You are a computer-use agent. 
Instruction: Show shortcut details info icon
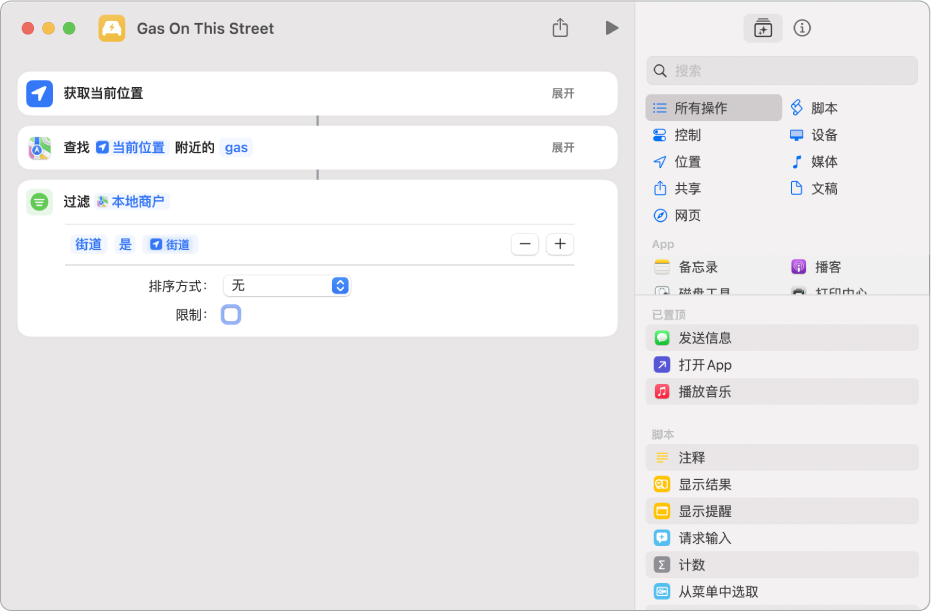tap(802, 28)
